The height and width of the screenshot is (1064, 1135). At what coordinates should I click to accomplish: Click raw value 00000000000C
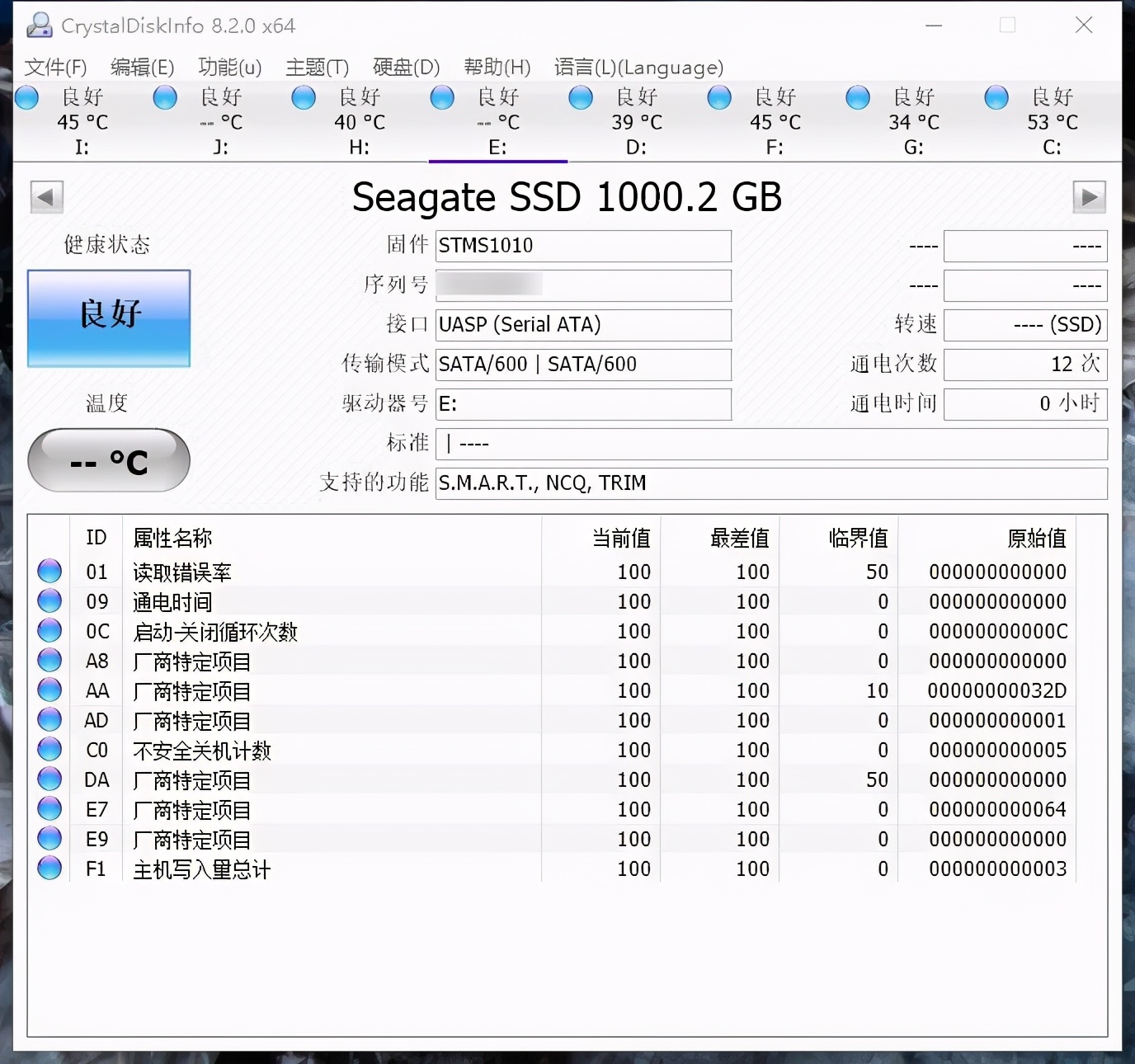pyautogui.click(x=998, y=631)
